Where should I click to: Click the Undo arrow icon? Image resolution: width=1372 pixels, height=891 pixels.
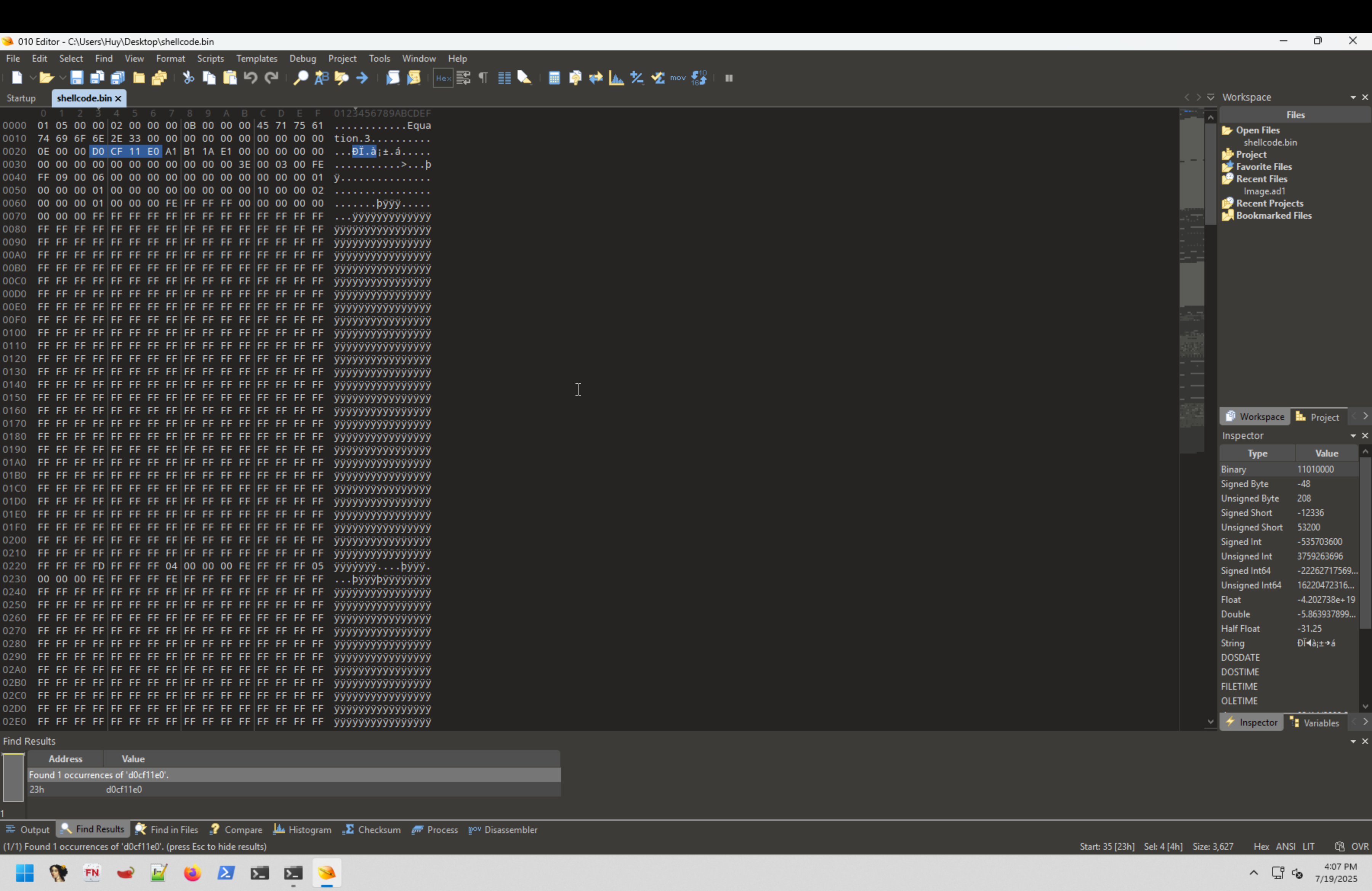tap(250, 78)
